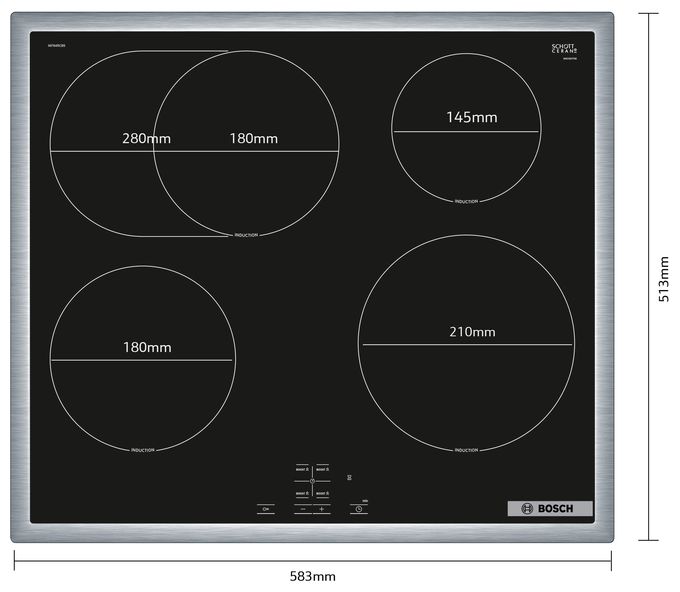The height and width of the screenshot is (592, 680).
Task: Click the 513mm depth dimension label
Action: click(x=664, y=279)
